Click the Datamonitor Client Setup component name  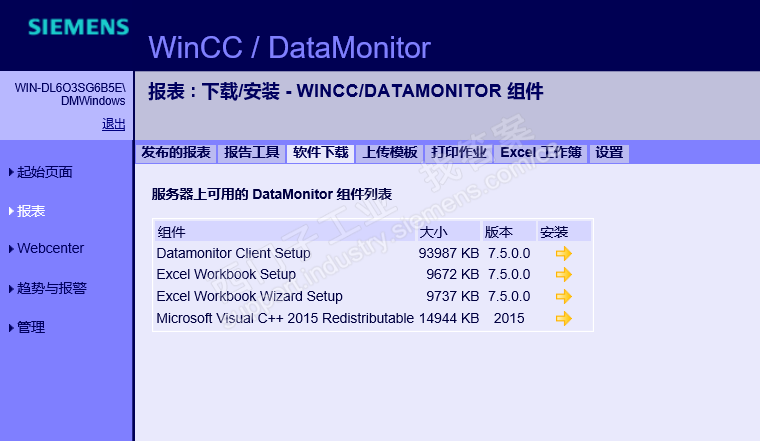(233, 254)
